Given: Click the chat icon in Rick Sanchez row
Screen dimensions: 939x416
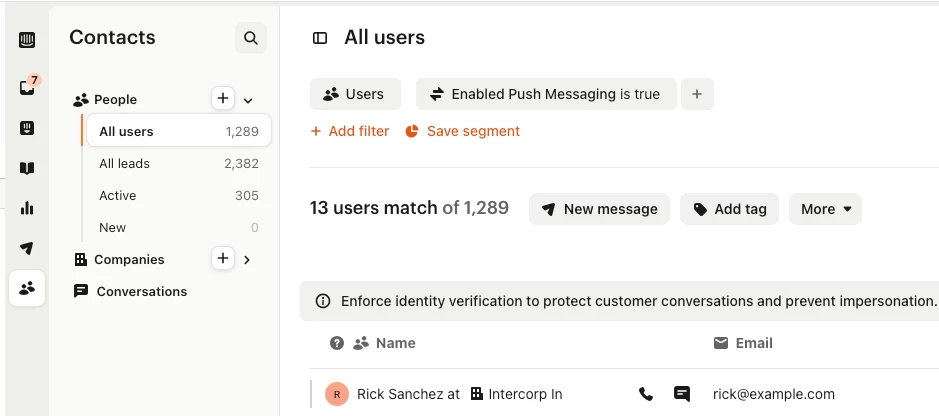Looking at the screenshot, I should pos(681,393).
